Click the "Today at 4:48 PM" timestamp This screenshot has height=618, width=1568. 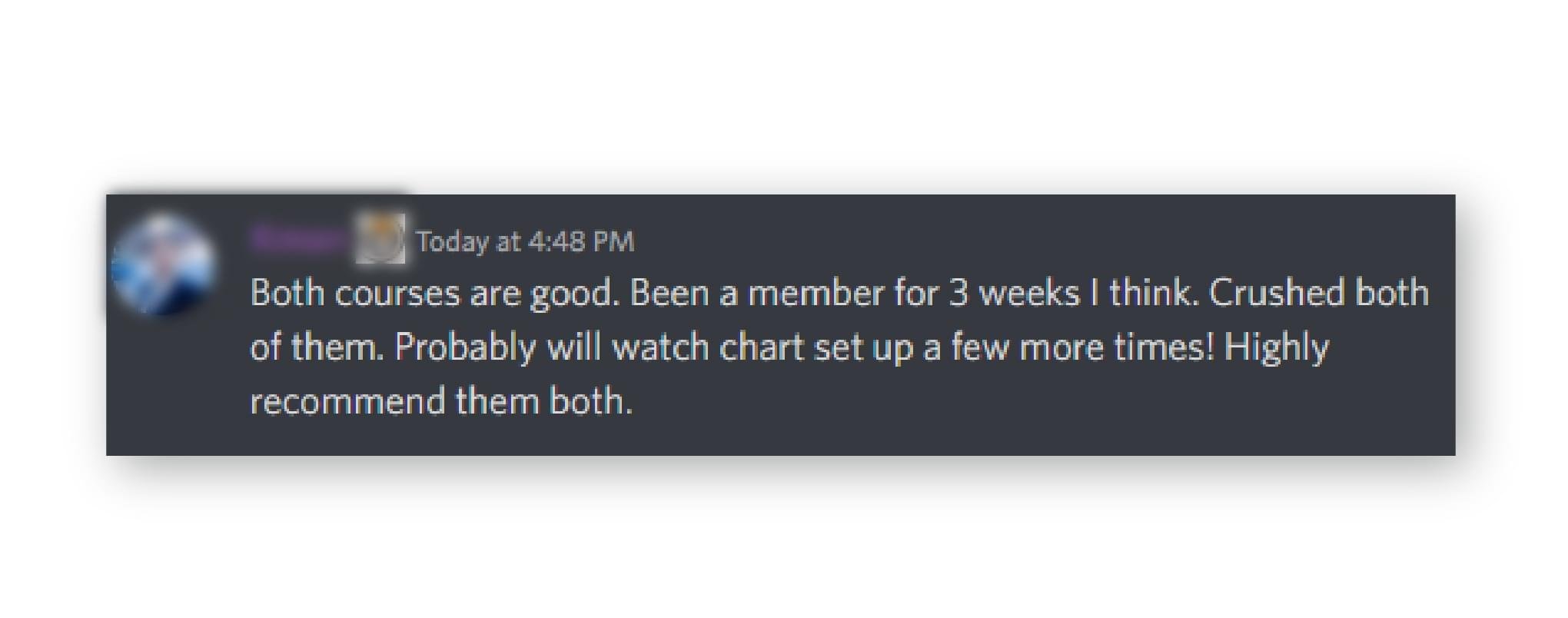click(525, 241)
